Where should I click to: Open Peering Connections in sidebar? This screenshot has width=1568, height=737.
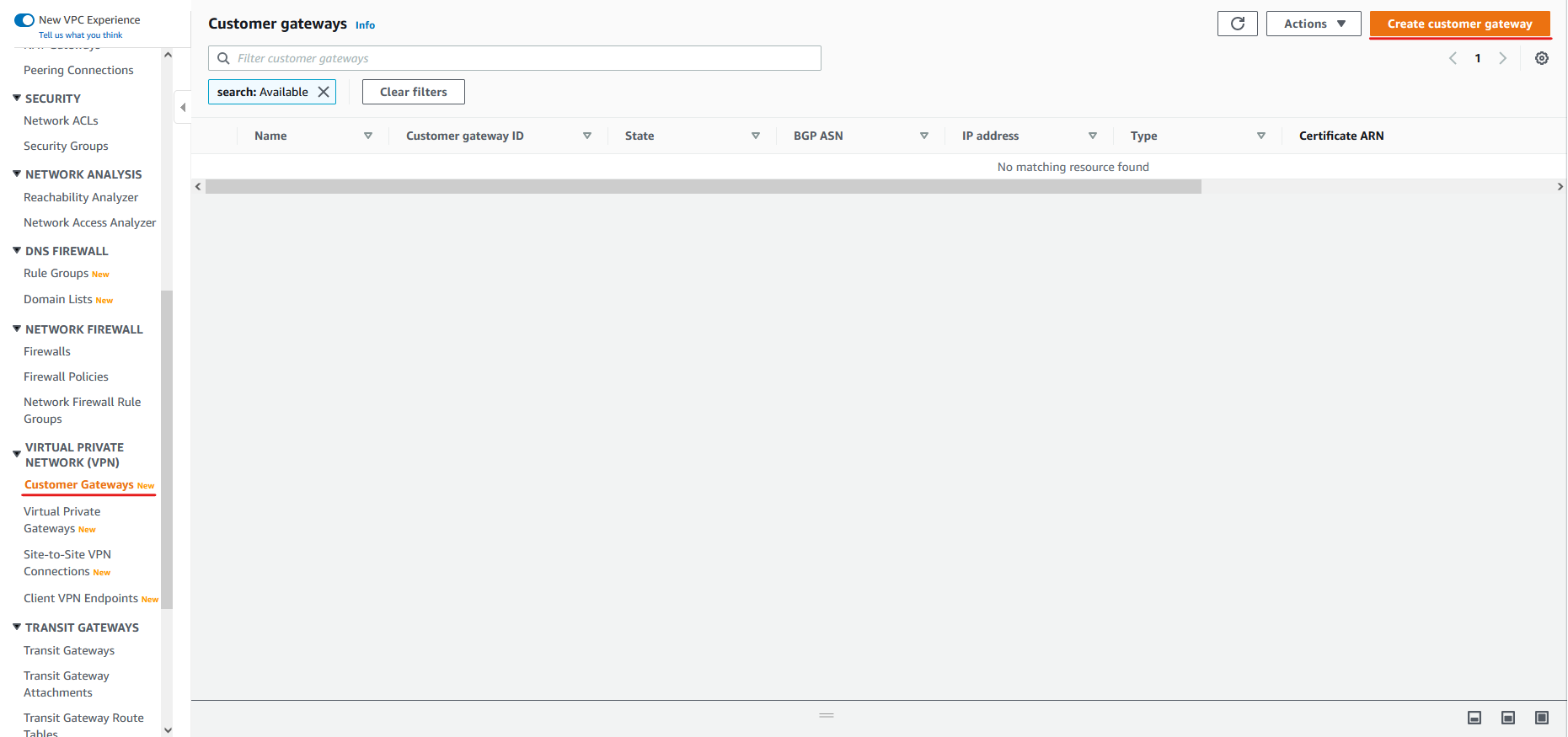point(78,70)
